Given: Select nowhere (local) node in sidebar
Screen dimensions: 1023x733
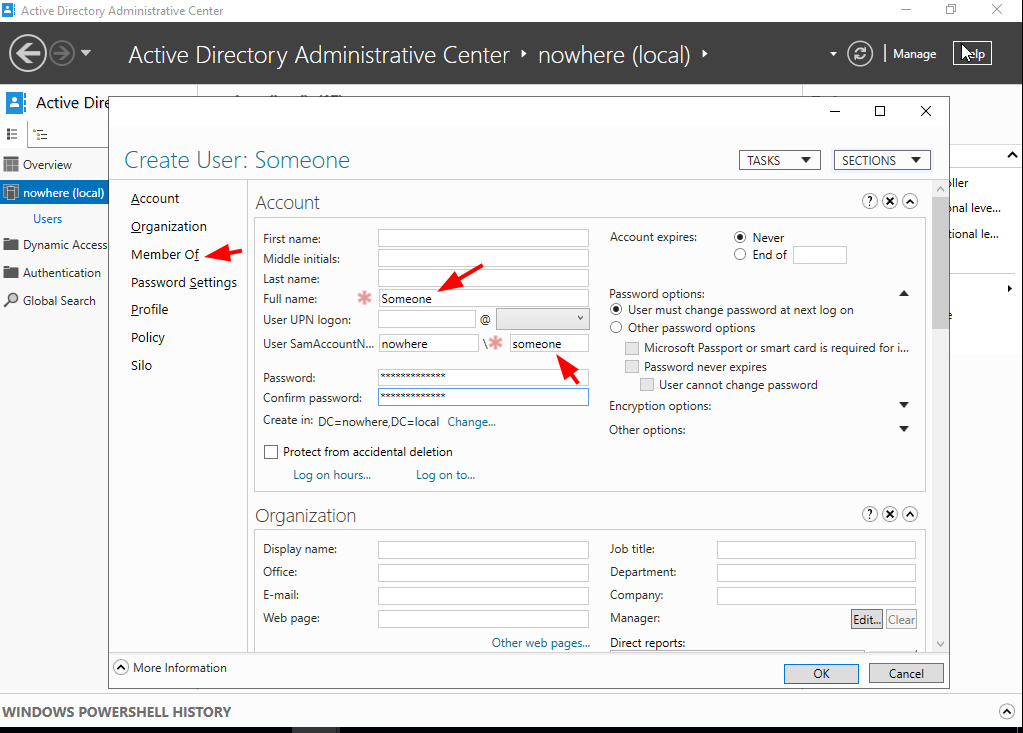Looking at the screenshot, I should (x=54, y=192).
